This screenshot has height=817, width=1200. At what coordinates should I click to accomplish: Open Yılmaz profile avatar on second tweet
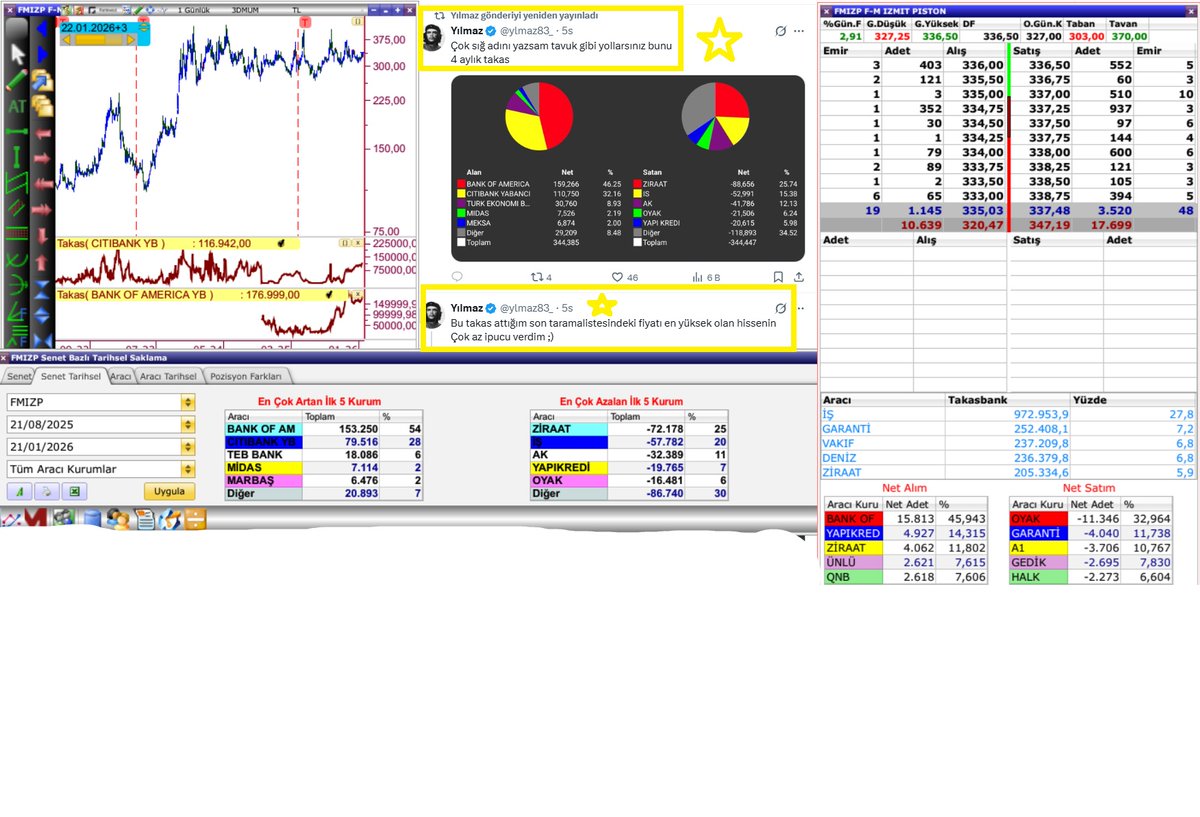(432, 315)
